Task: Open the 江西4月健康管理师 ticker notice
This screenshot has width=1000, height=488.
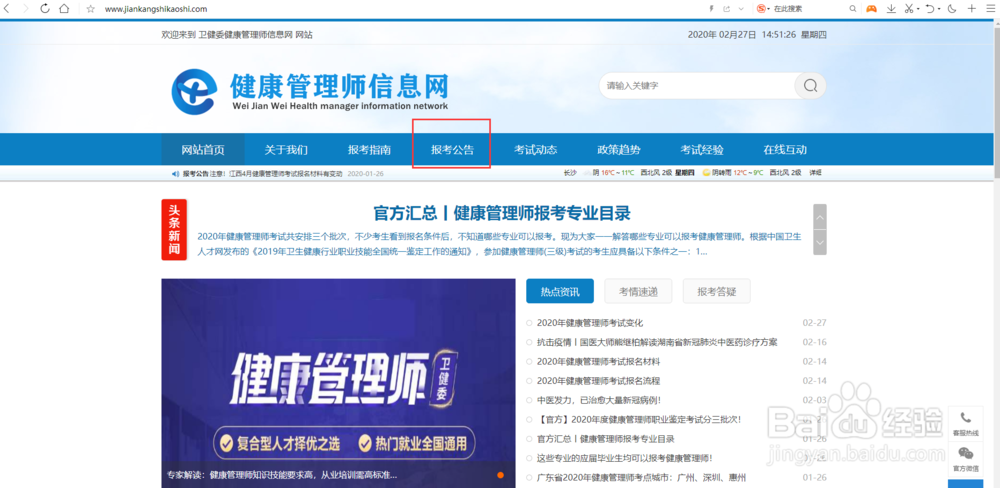Action: (x=285, y=174)
